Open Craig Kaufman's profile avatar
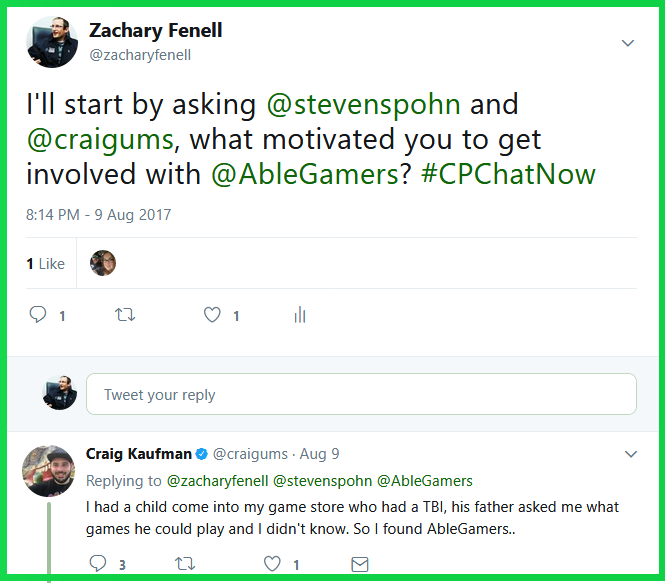Image resolution: width=665 pixels, height=583 pixels. (49, 470)
